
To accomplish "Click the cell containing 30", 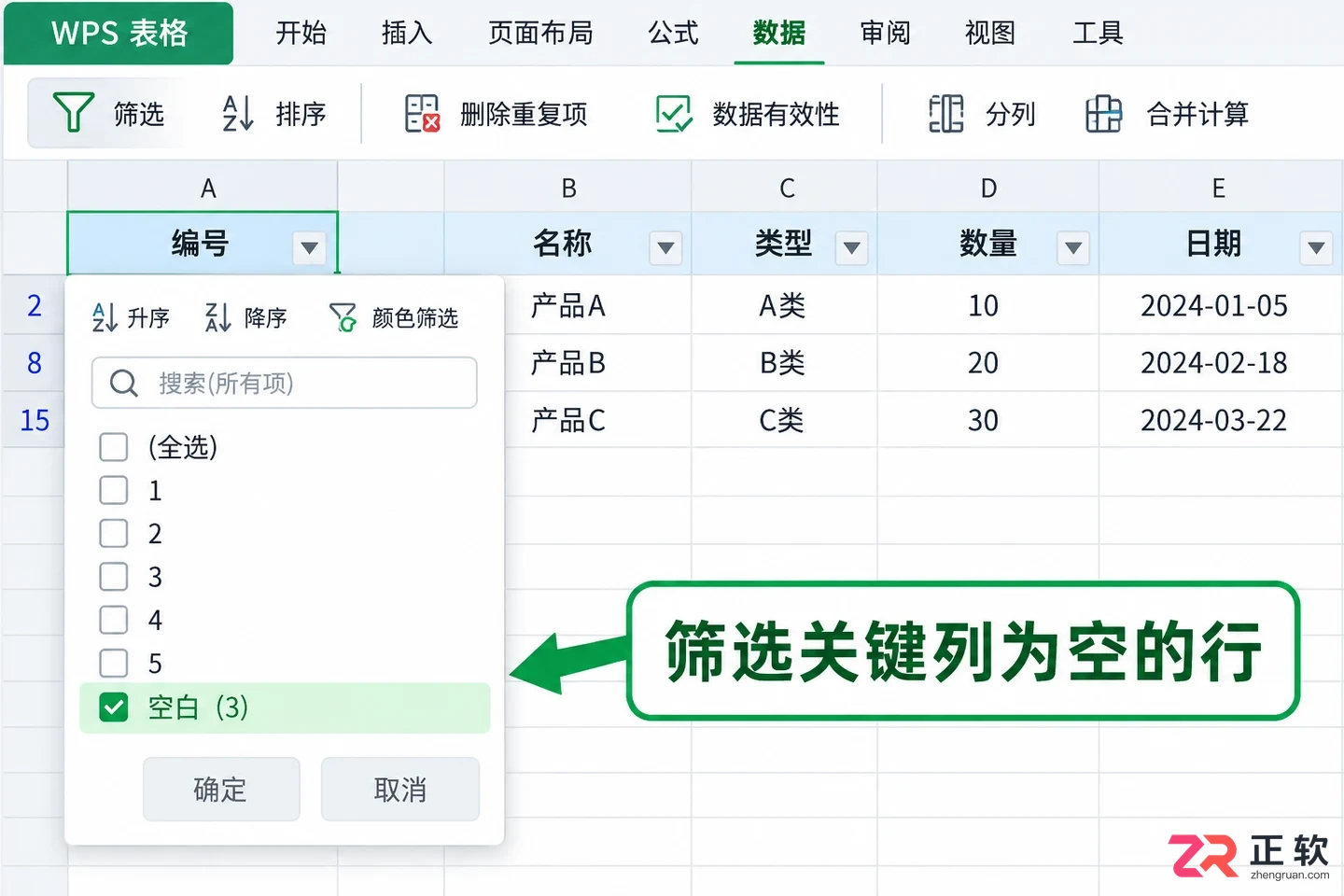I will click(x=988, y=420).
